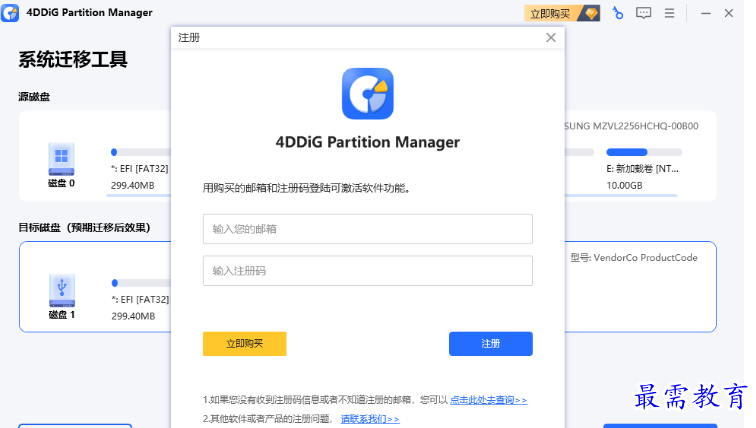Viewport: 756px width, 428px height.
Task: Click the 型号: VendorCo ProductCode label
Action: [634, 258]
